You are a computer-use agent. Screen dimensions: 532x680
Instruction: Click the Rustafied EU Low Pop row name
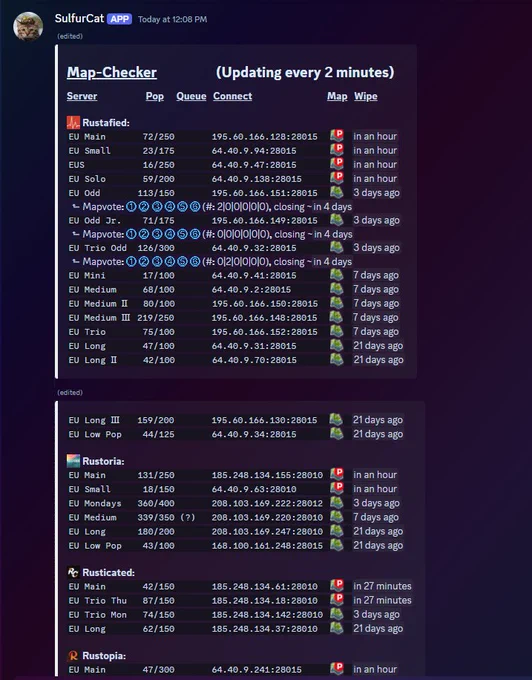click(x=95, y=434)
